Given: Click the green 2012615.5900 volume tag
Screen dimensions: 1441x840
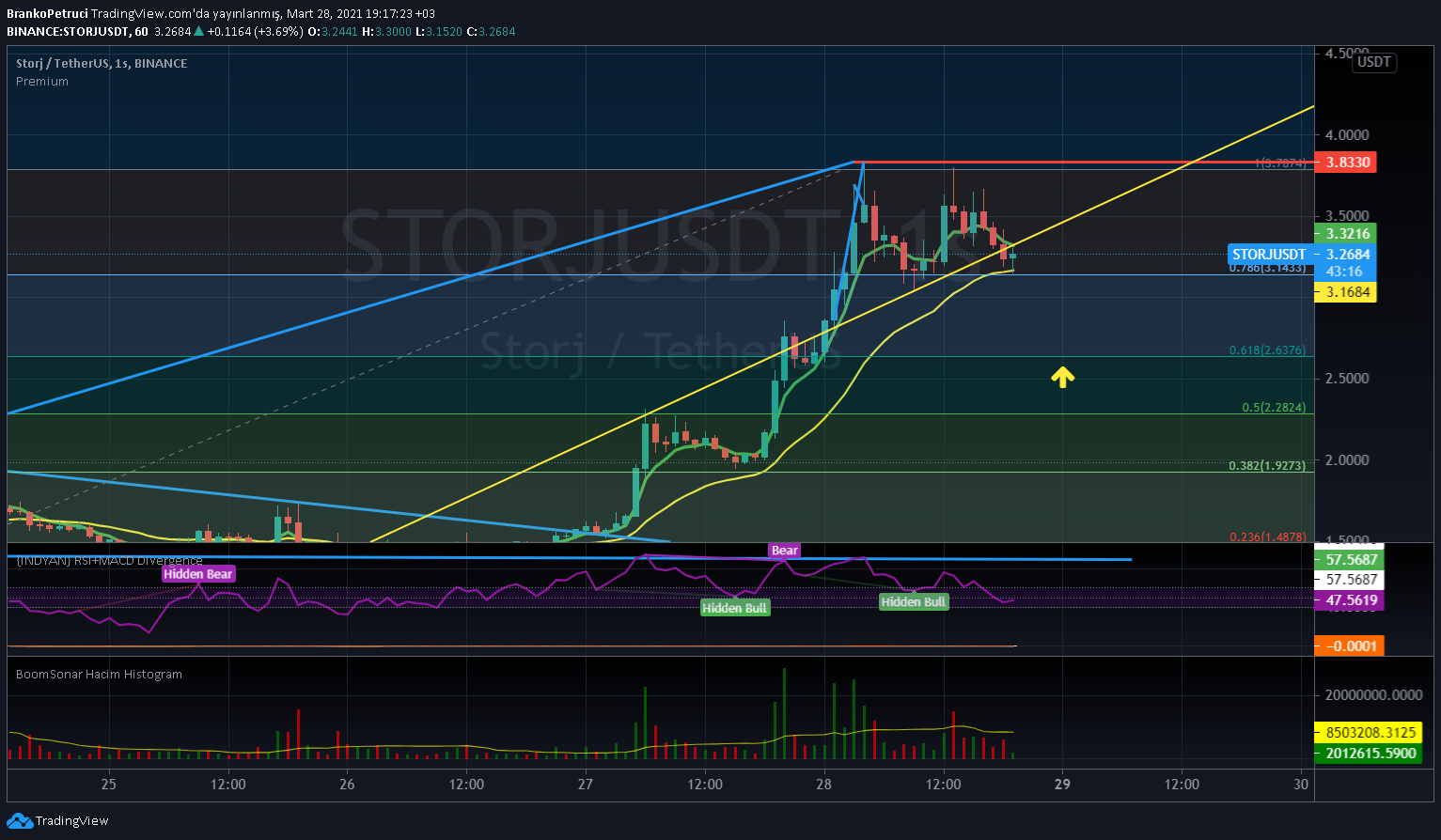Looking at the screenshot, I should (1367, 754).
